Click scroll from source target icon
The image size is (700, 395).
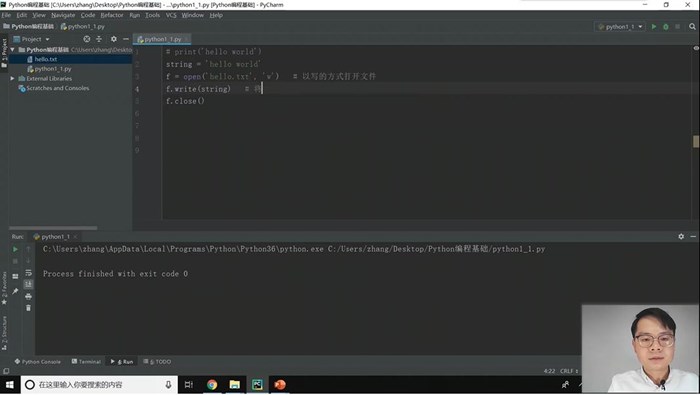(x=87, y=39)
